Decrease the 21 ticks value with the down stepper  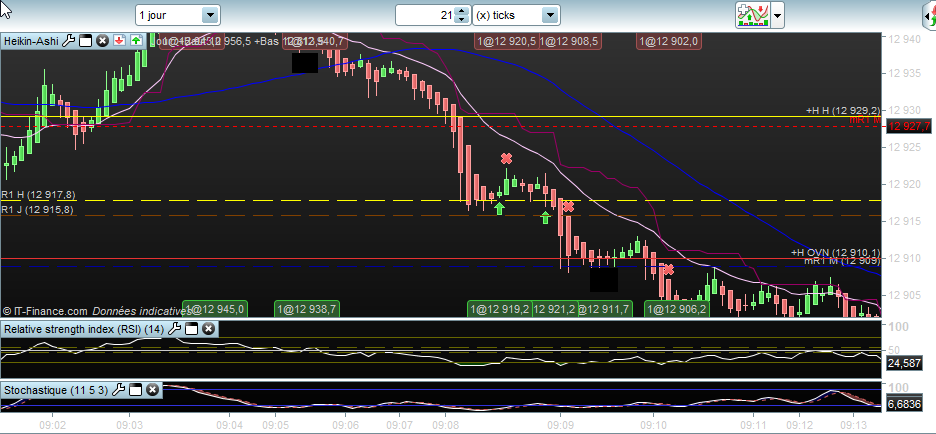[x=461, y=20]
